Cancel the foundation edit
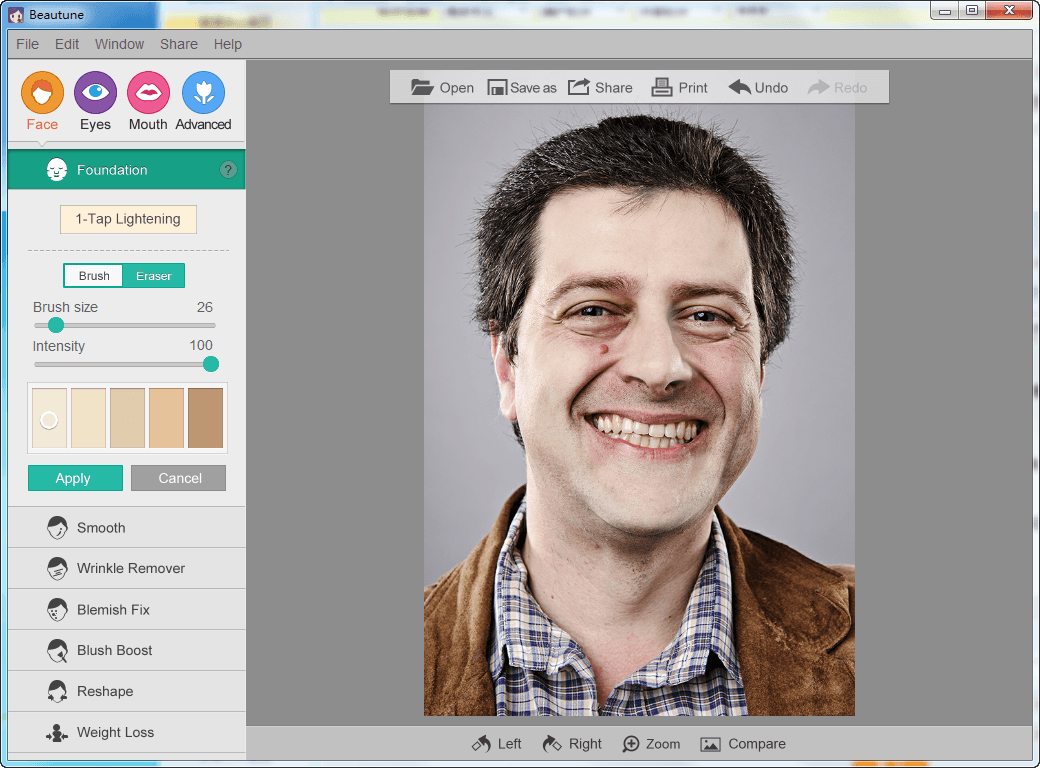This screenshot has height=768, width=1040. [178, 478]
